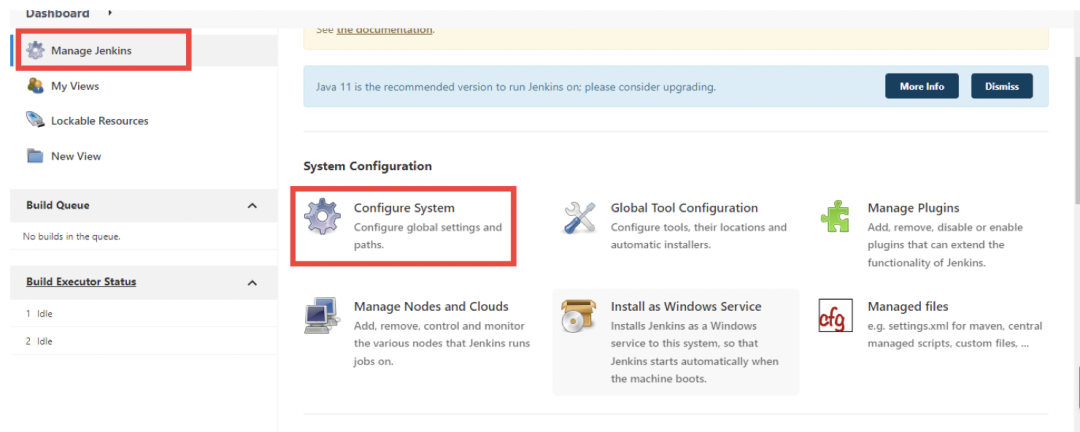The image size is (1080, 432).
Task: Click the Global Tool Configuration tools icon
Action: (581, 217)
